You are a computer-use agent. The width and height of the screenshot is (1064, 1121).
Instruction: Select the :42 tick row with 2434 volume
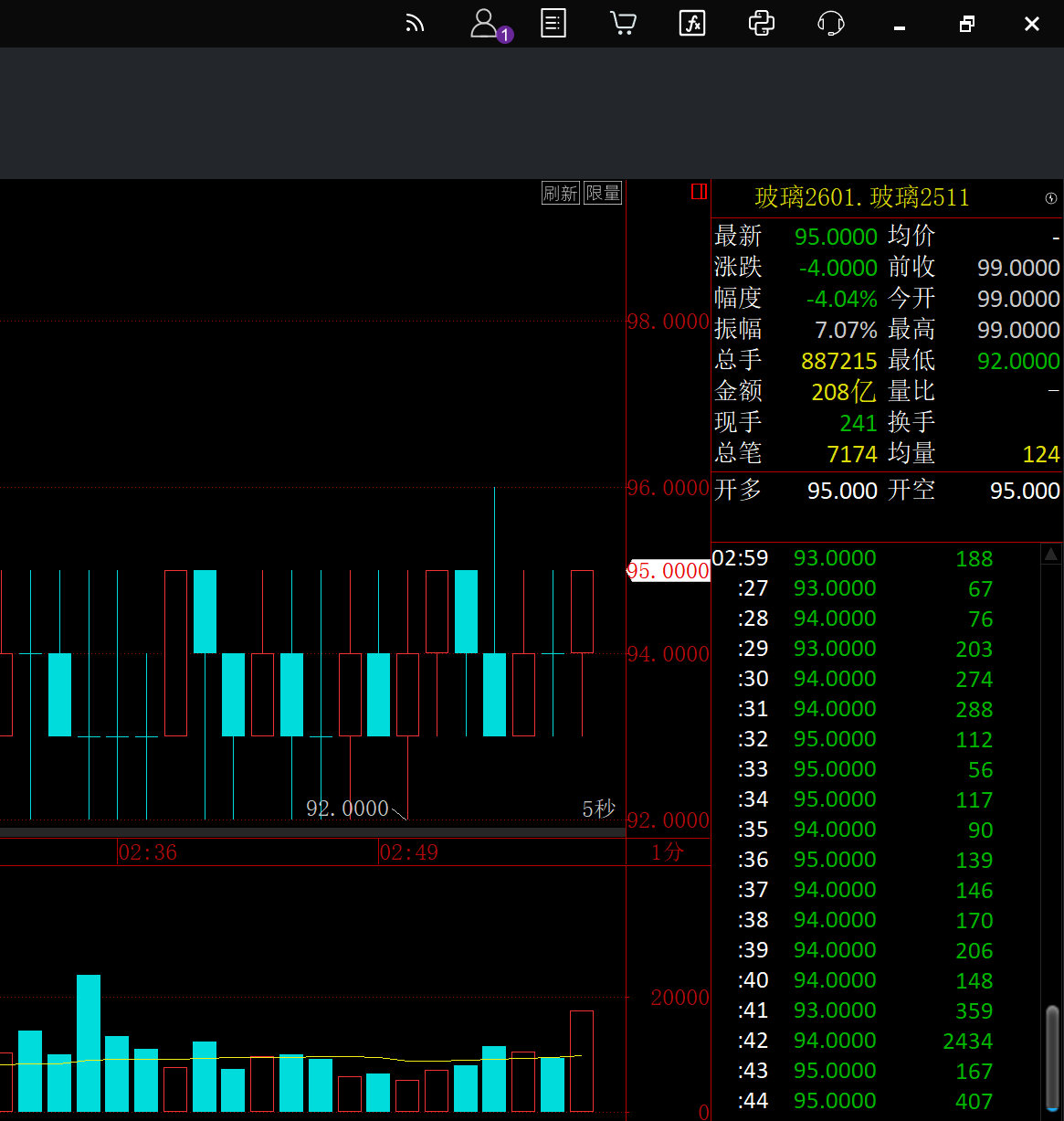pos(875,1041)
